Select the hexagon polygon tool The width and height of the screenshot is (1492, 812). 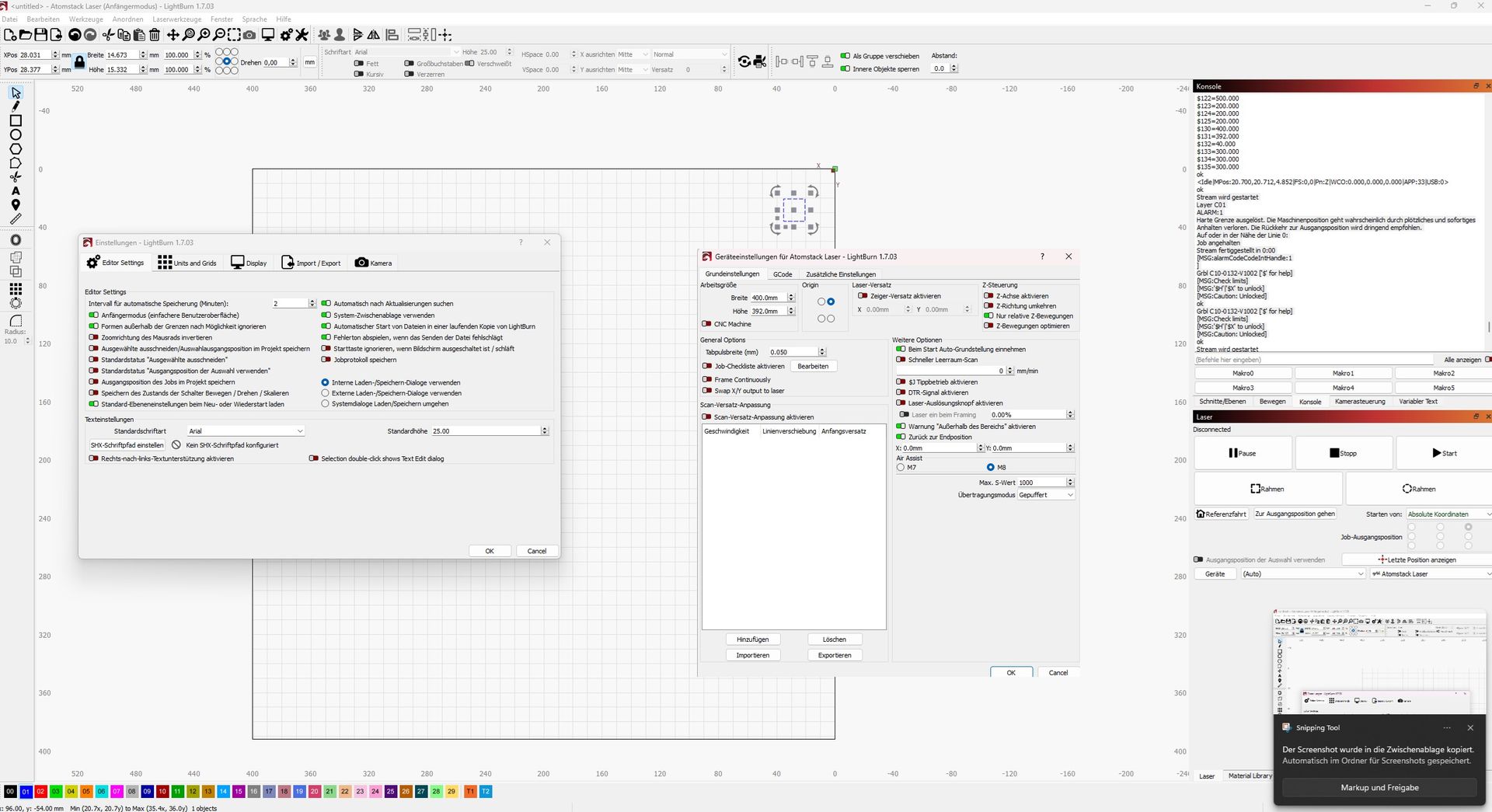click(x=16, y=148)
